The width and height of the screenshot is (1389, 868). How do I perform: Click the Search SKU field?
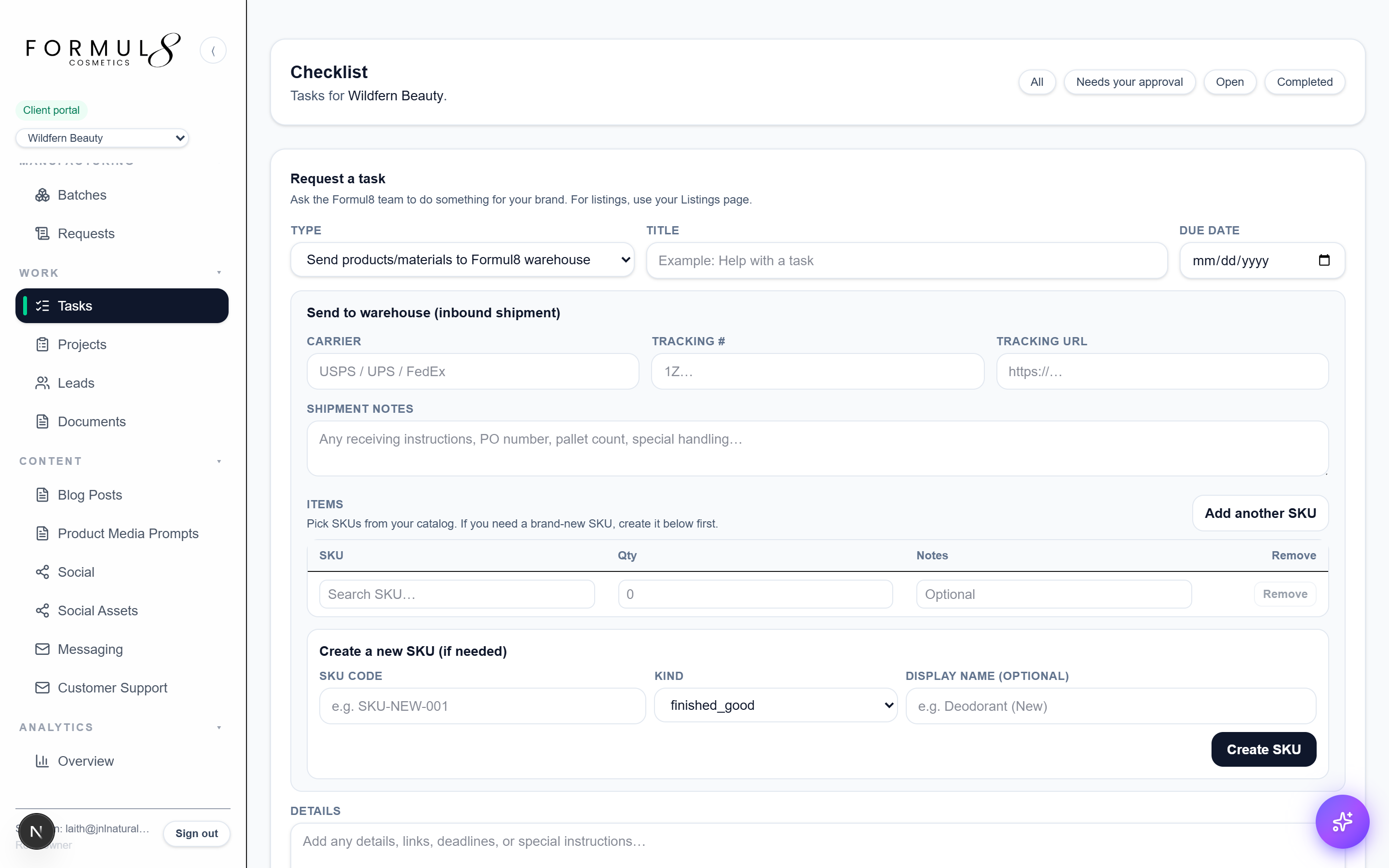[x=457, y=594]
